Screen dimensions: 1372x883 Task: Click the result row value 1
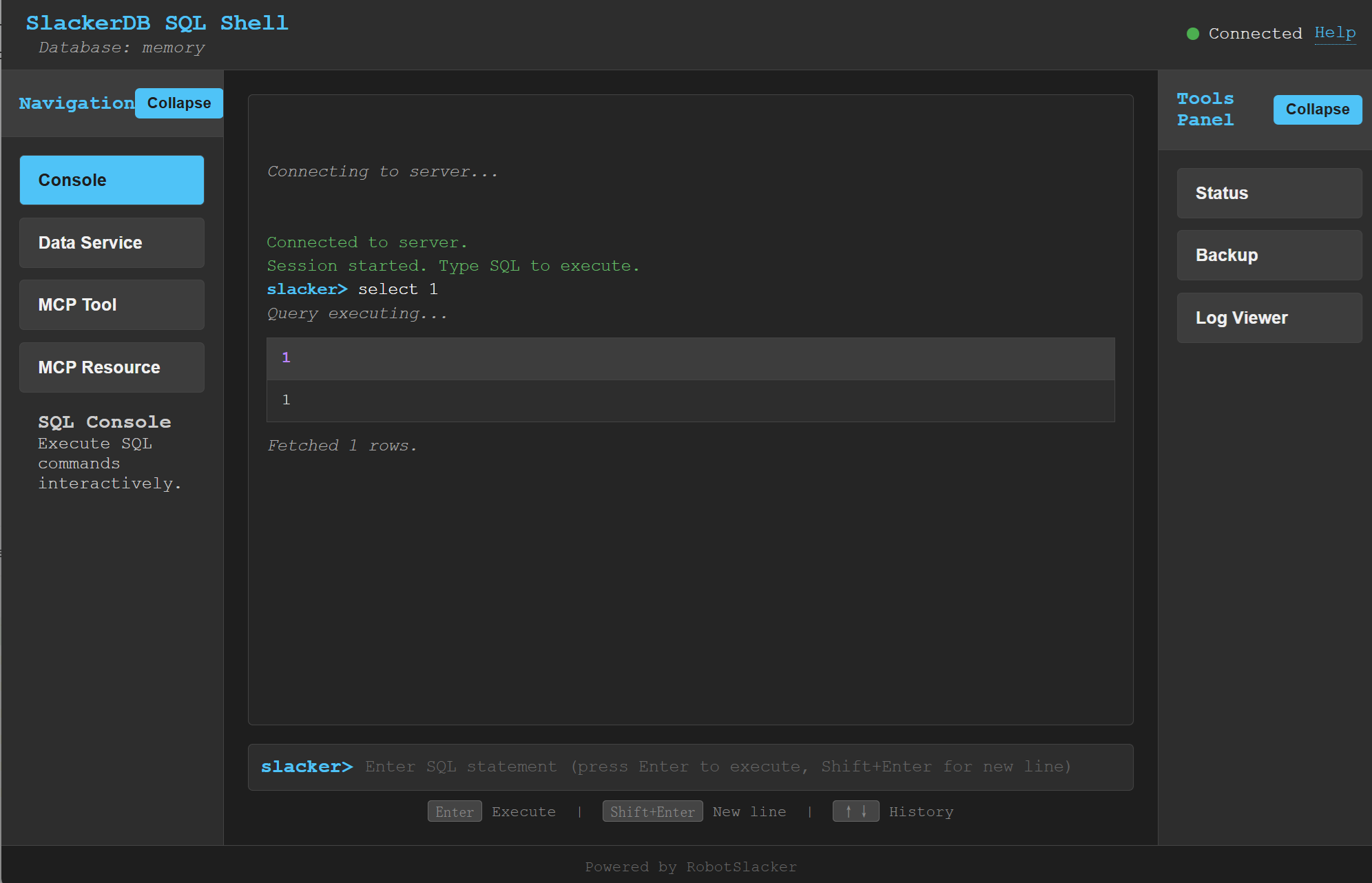tap(286, 399)
